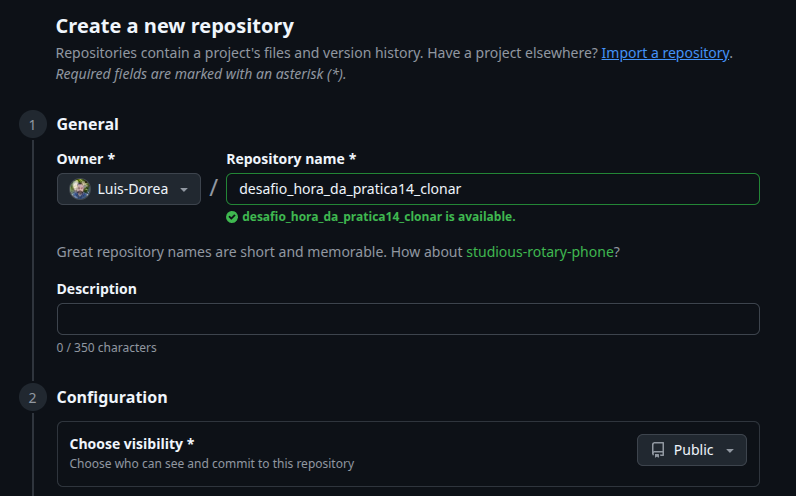
Task: Click the green availability checkmark icon
Action: click(x=232, y=216)
